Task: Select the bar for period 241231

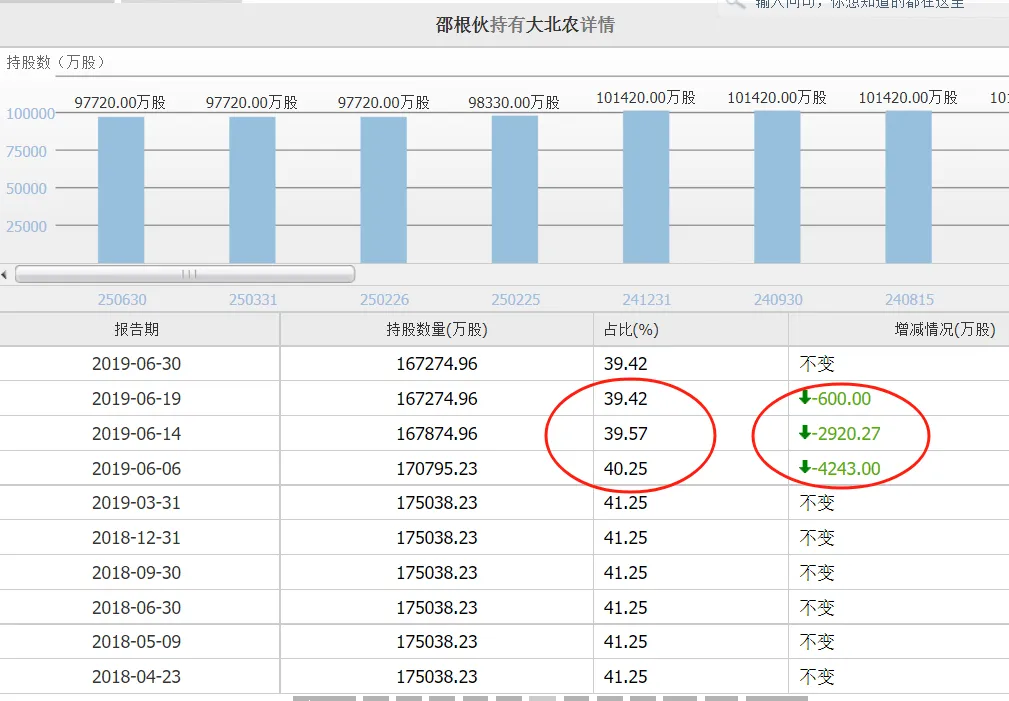Action: [646, 187]
